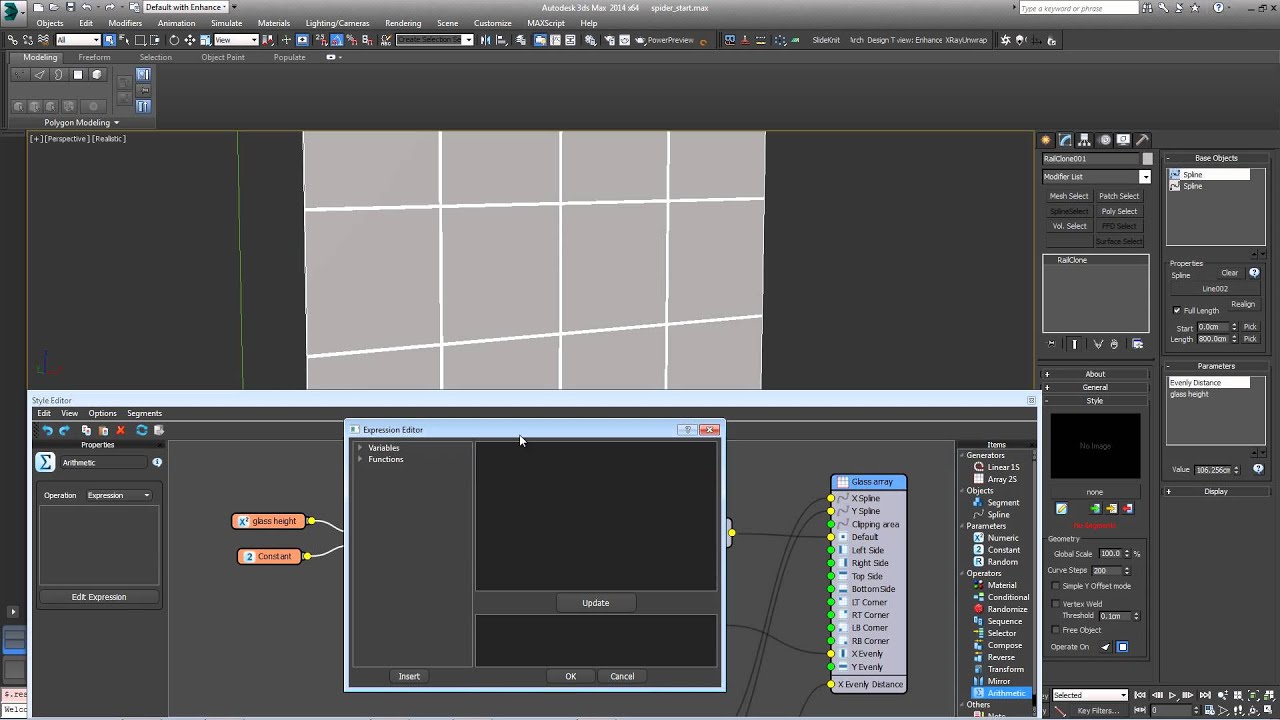1280x720 pixels.
Task: Click the Curve Steps spinner arrows
Action: click(1127, 570)
